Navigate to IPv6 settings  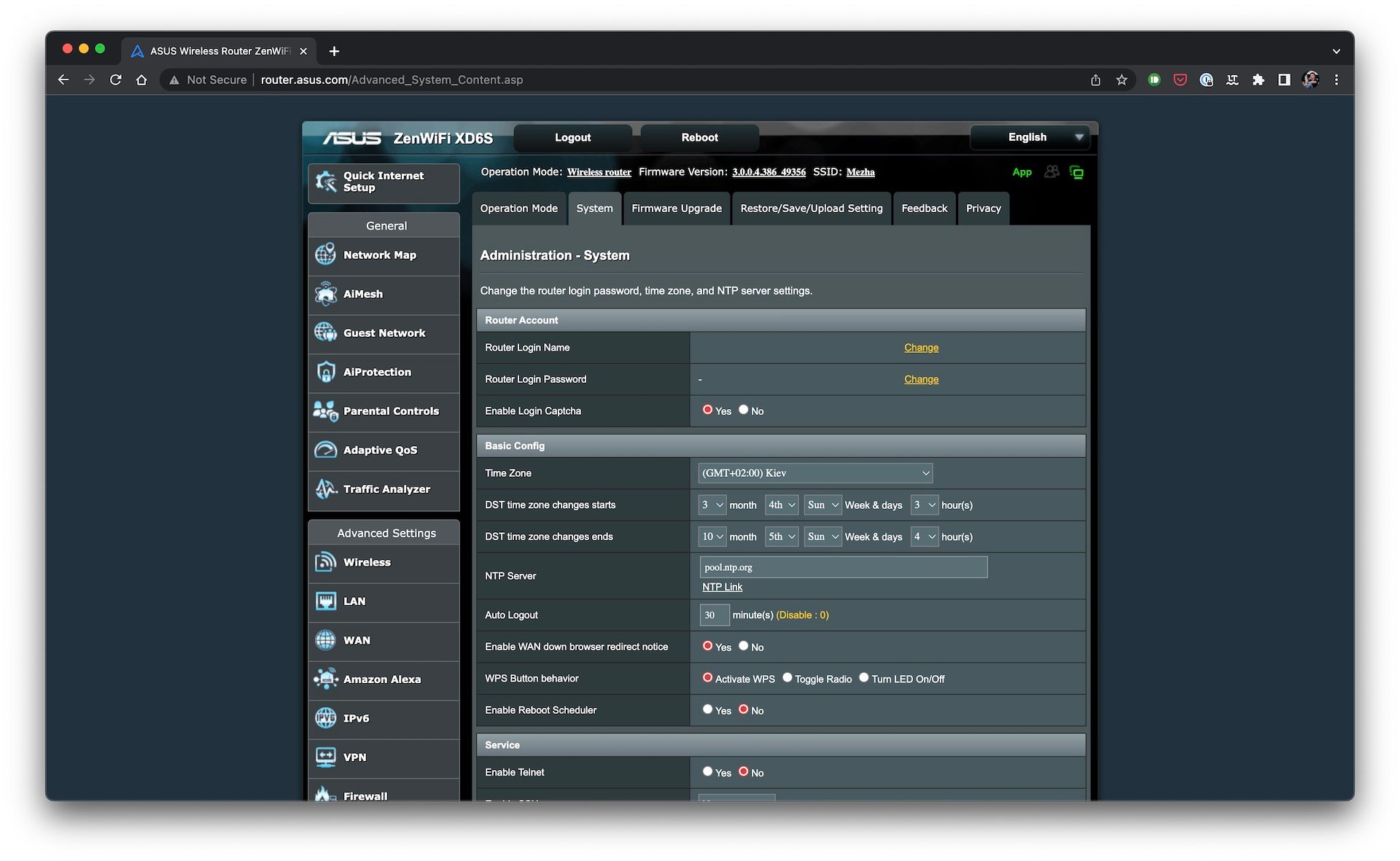pos(355,717)
